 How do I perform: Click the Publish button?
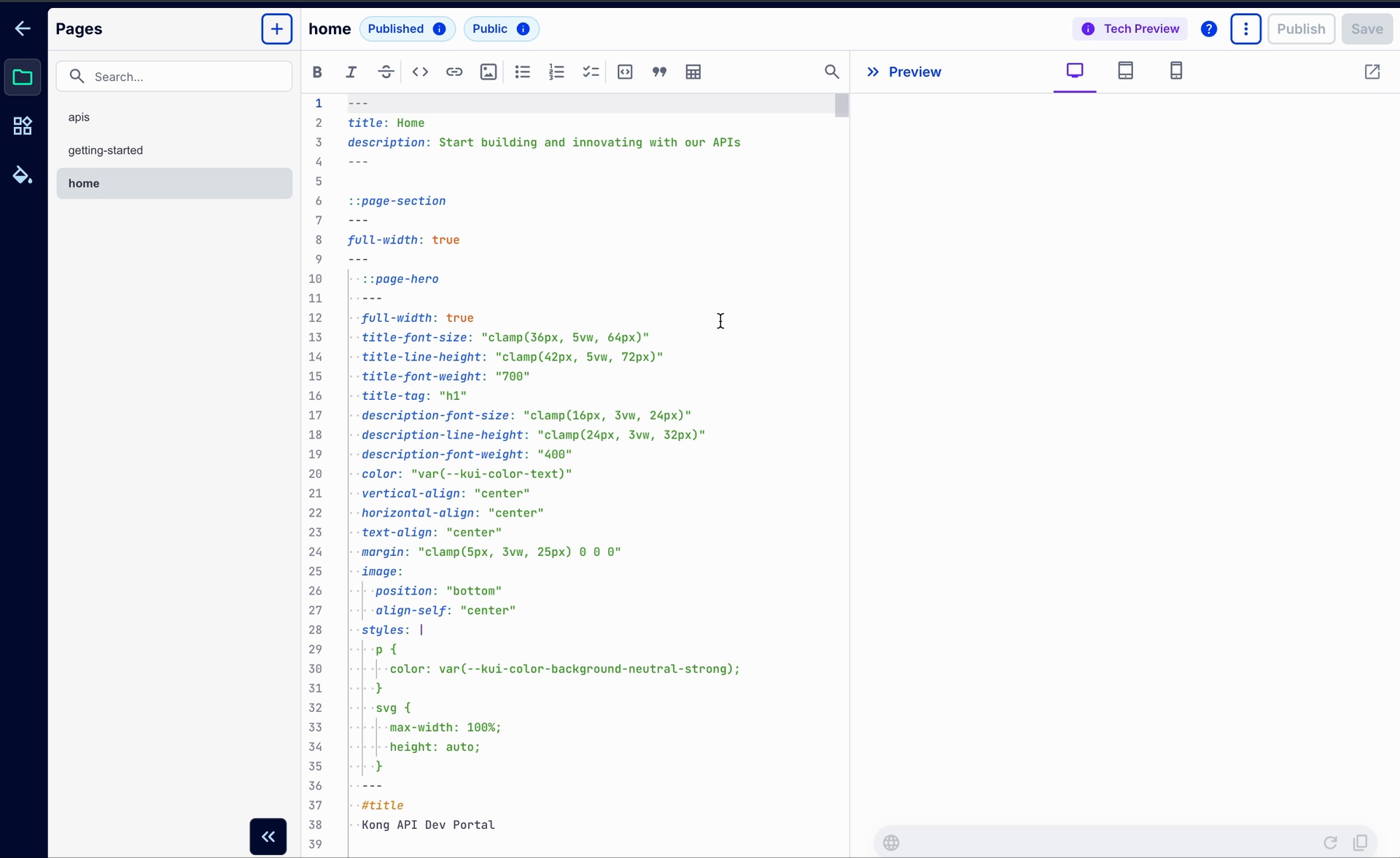point(1302,29)
